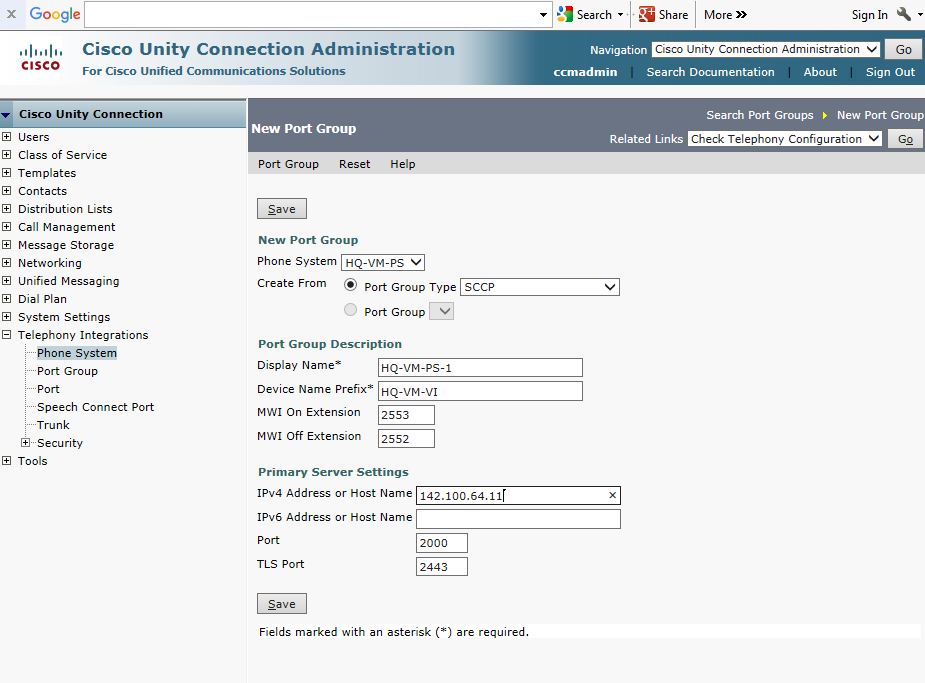Click the Google+ Share icon
Screen dimensions: 925x683
click(x=647, y=14)
